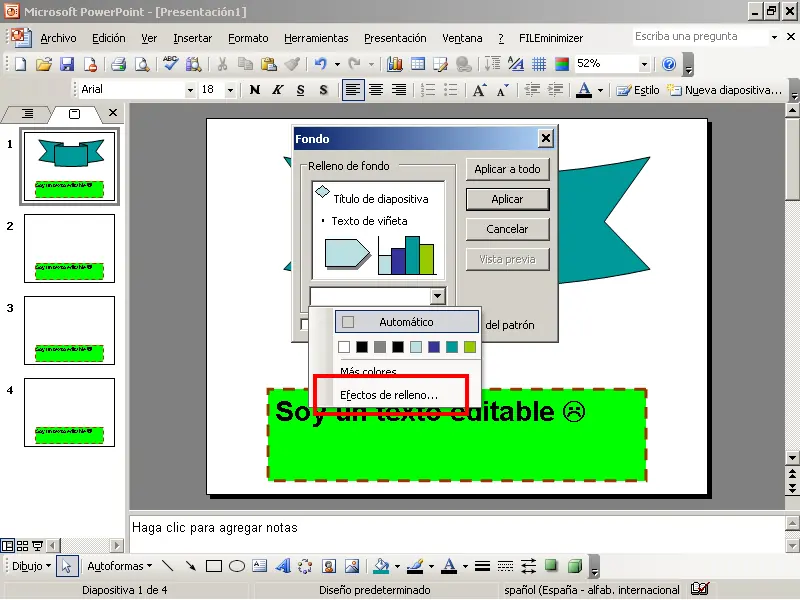This screenshot has width=800, height=600.
Task: Open the Autoformas menu
Action: (x=118, y=566)
